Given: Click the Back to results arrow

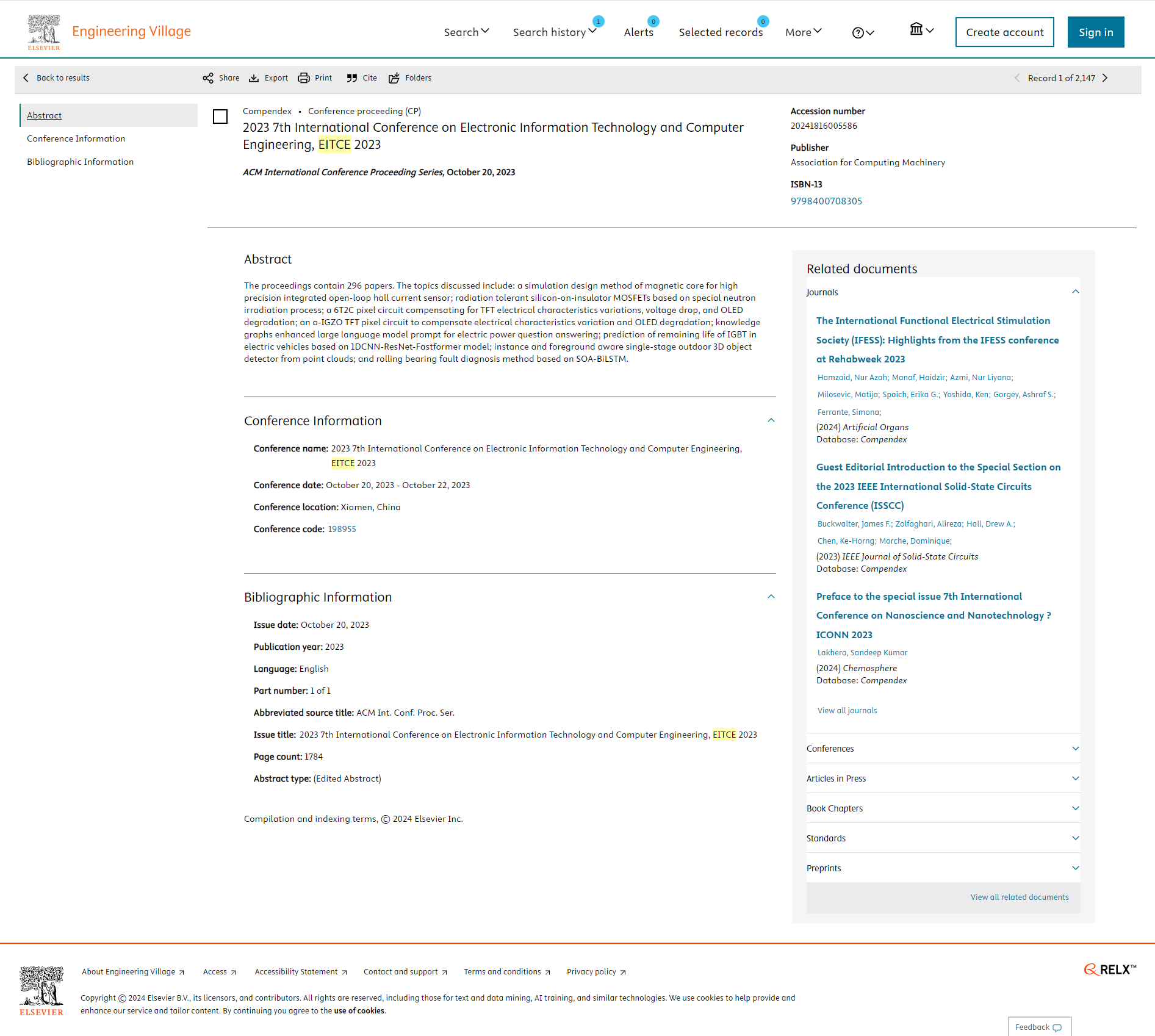Looking at the screenshot, I should pos(26,78).
